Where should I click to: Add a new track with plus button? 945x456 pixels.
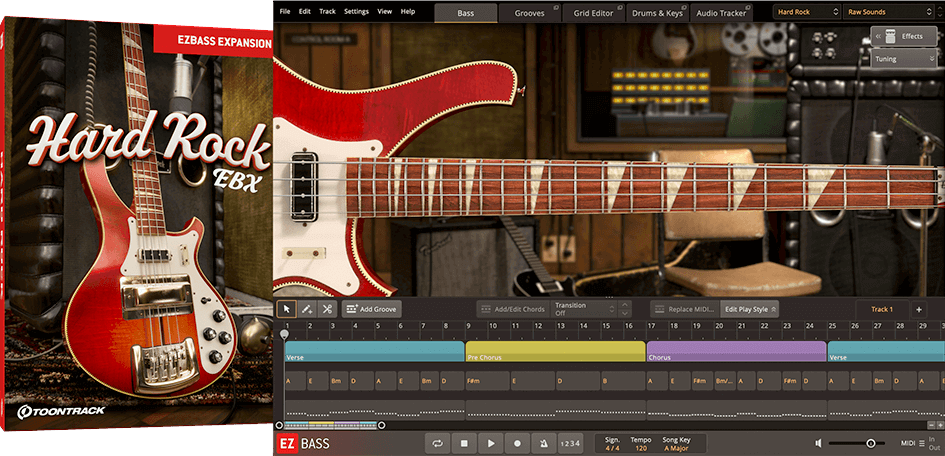pyautogui.click(x=919, y=309)
